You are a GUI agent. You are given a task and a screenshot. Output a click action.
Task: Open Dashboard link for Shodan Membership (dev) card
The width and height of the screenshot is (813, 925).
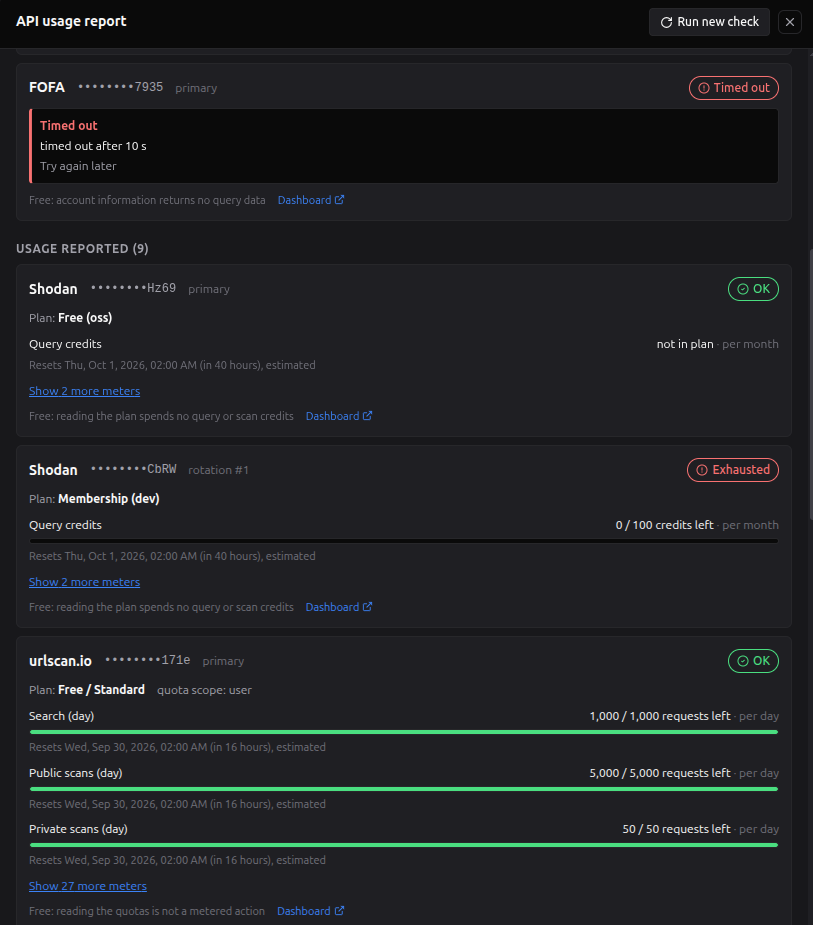(339, 607)
